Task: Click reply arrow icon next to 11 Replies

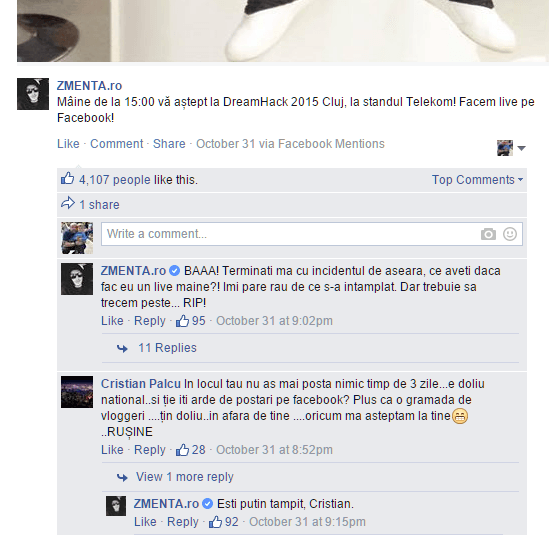Action: [122, 348]
